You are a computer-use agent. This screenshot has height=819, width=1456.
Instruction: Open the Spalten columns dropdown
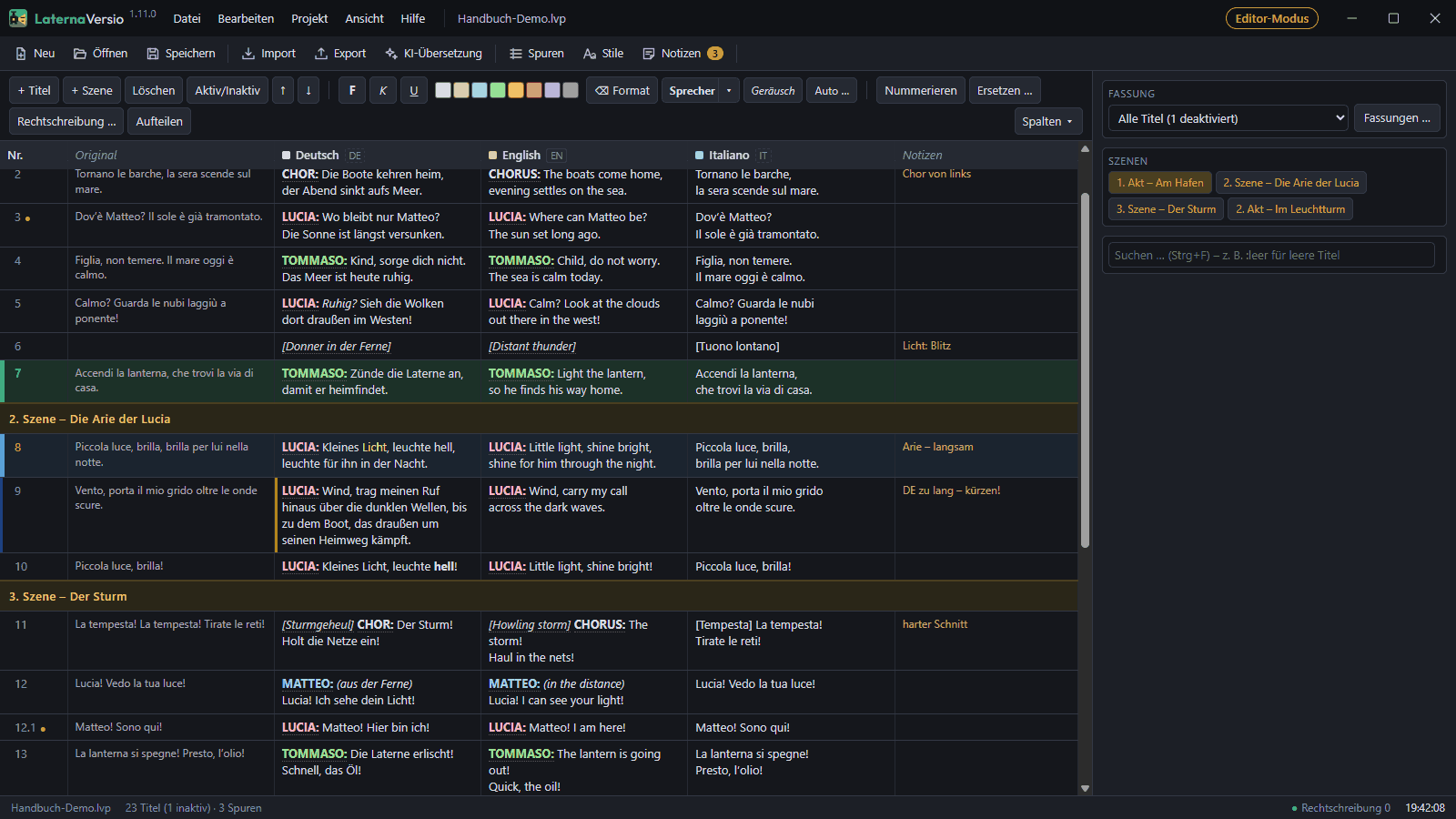tap(1047, 121)
